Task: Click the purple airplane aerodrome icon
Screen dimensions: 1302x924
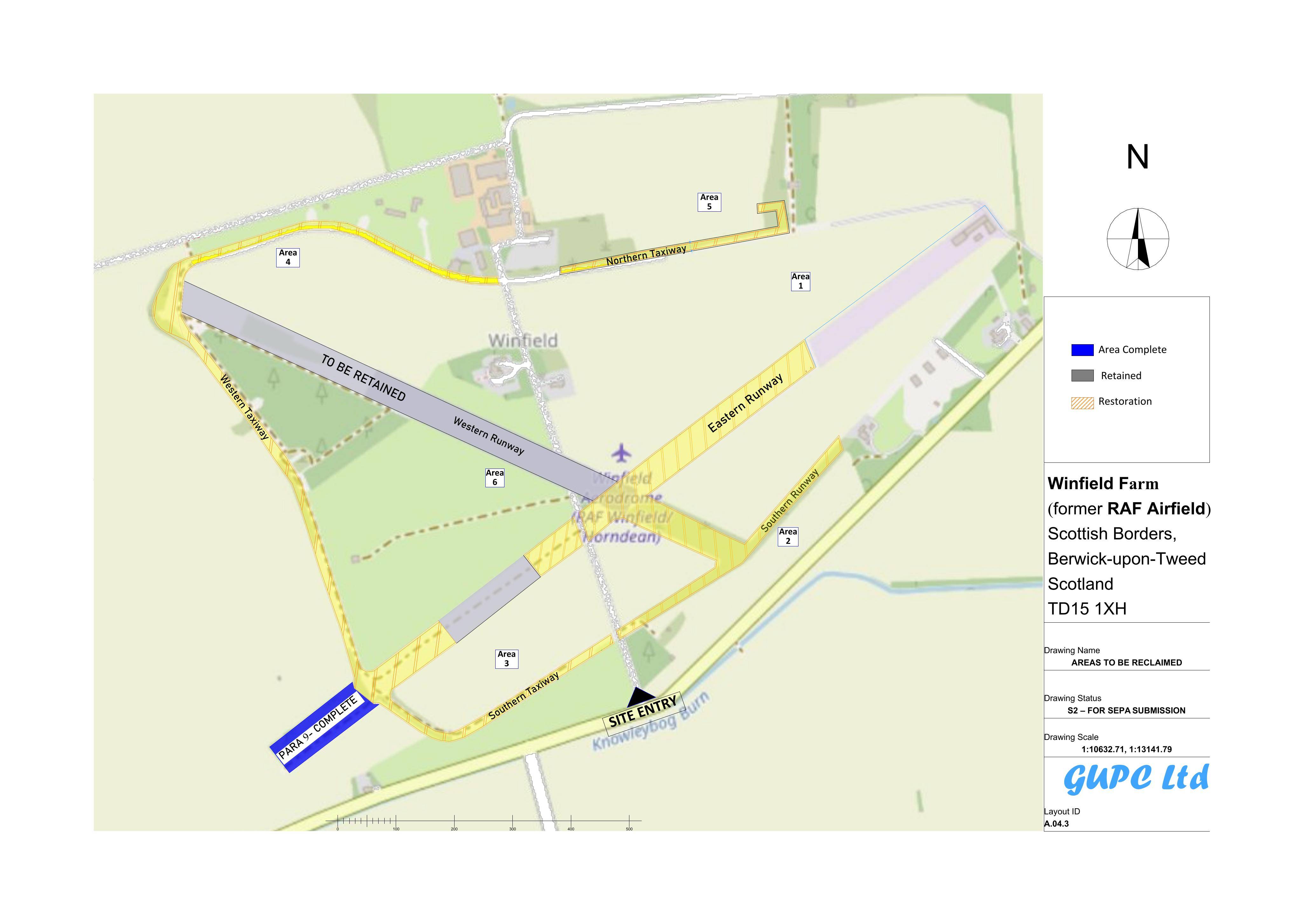Action: click(622, 453)
